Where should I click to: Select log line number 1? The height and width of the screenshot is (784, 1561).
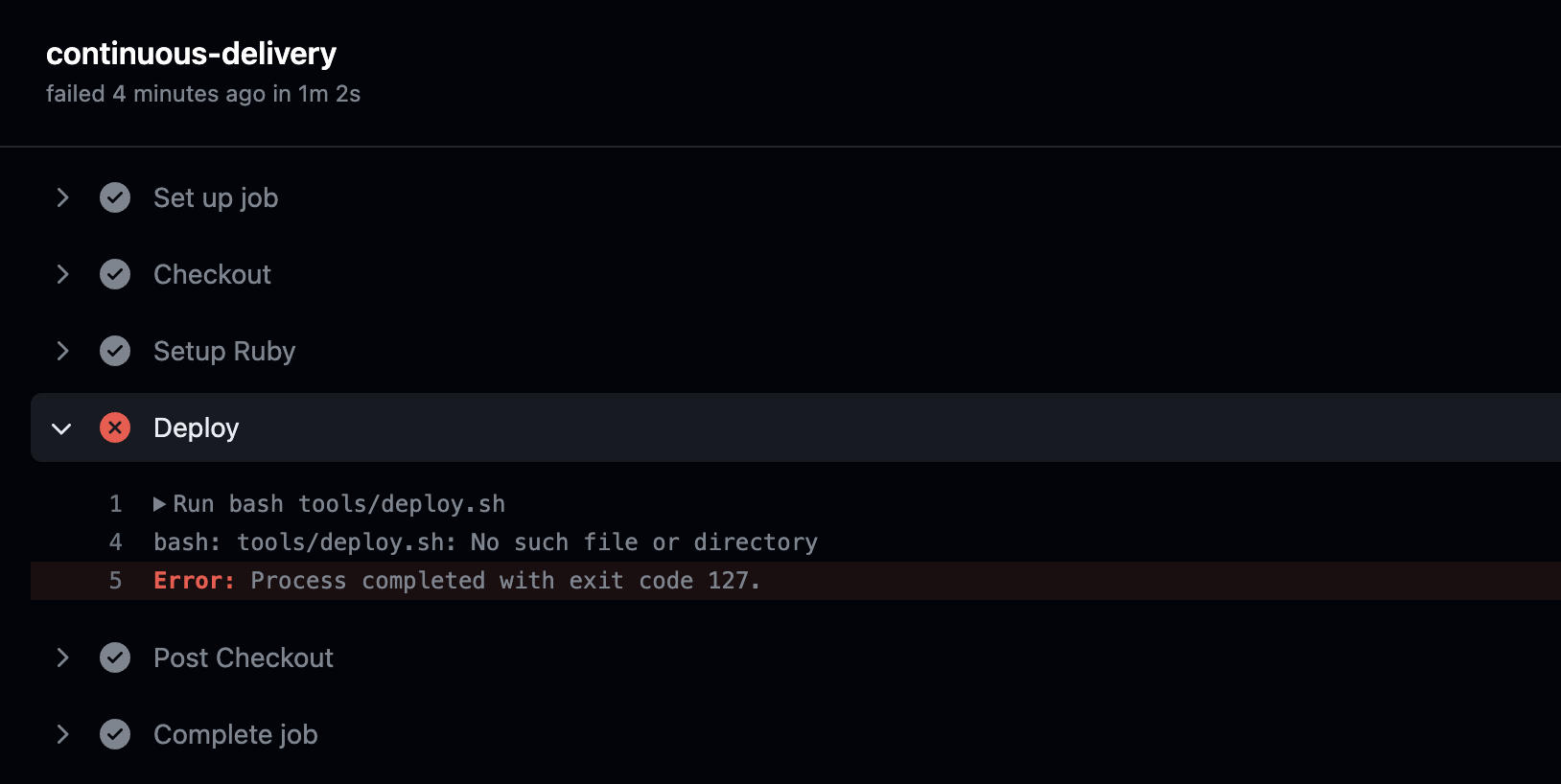coord(116,504)
